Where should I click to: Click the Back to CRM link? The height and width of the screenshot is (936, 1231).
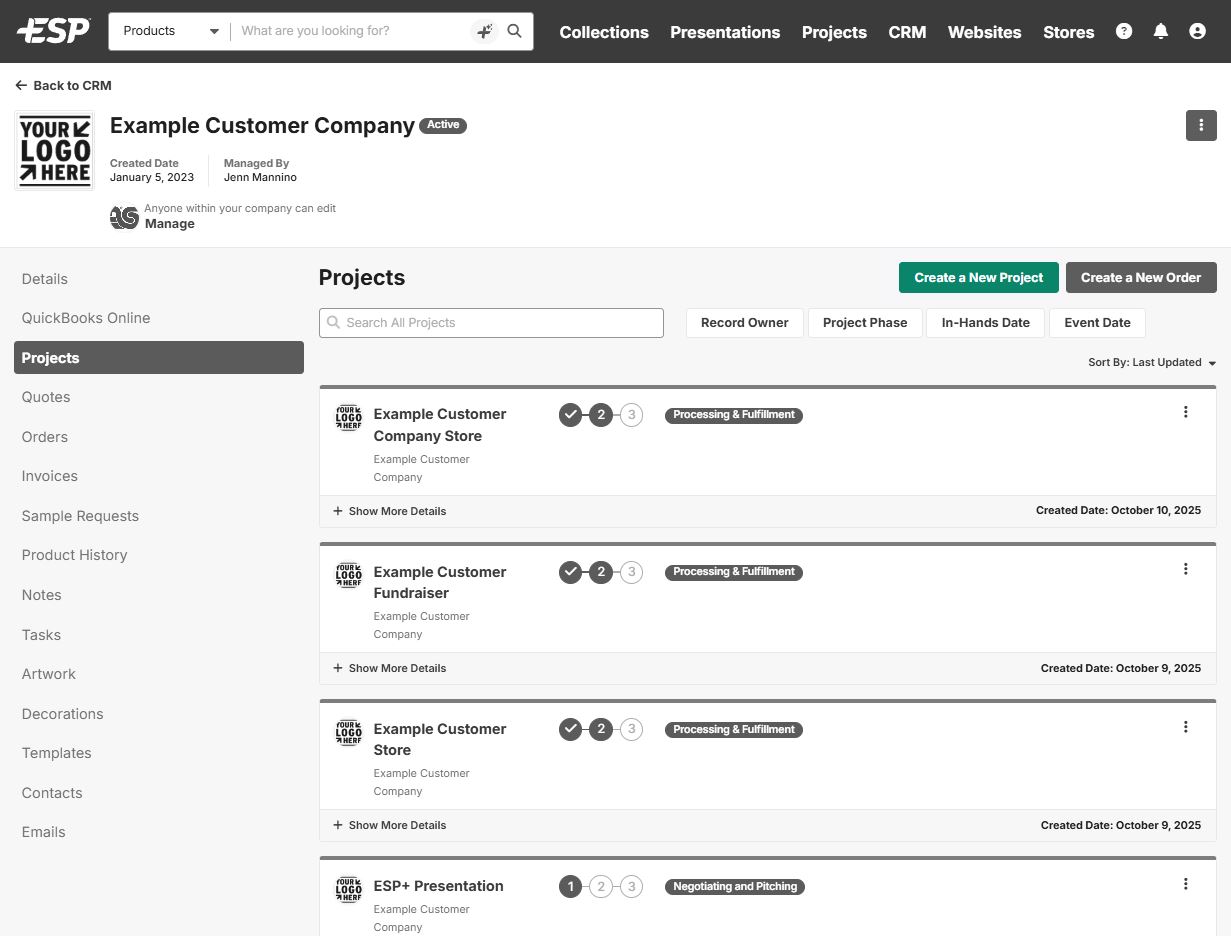point(63,86)
